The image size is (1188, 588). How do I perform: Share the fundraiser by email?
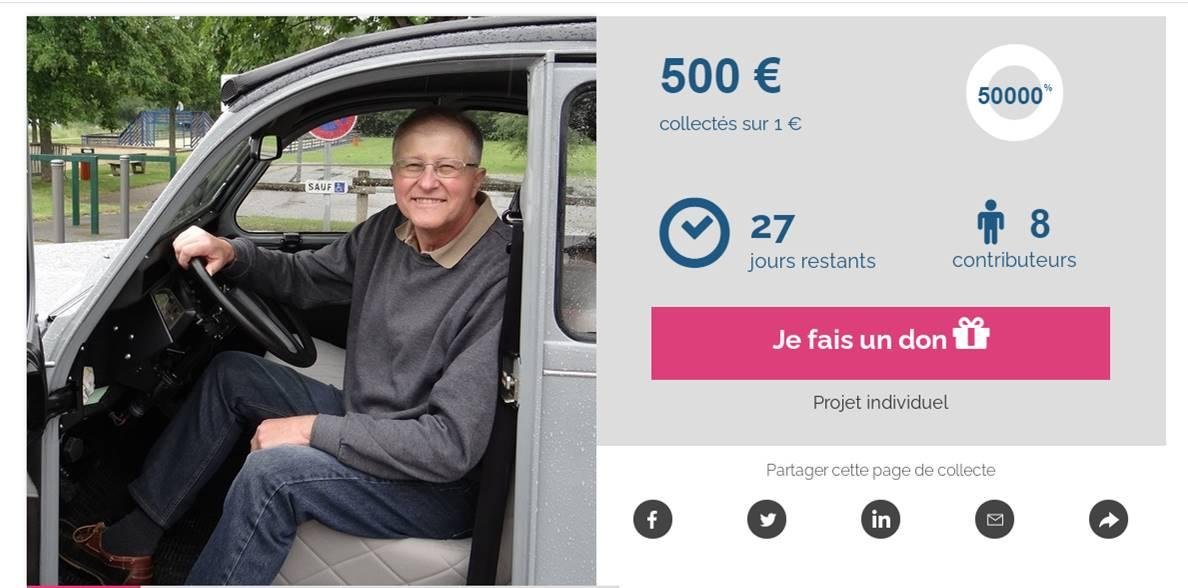click(x=995, y=520)
